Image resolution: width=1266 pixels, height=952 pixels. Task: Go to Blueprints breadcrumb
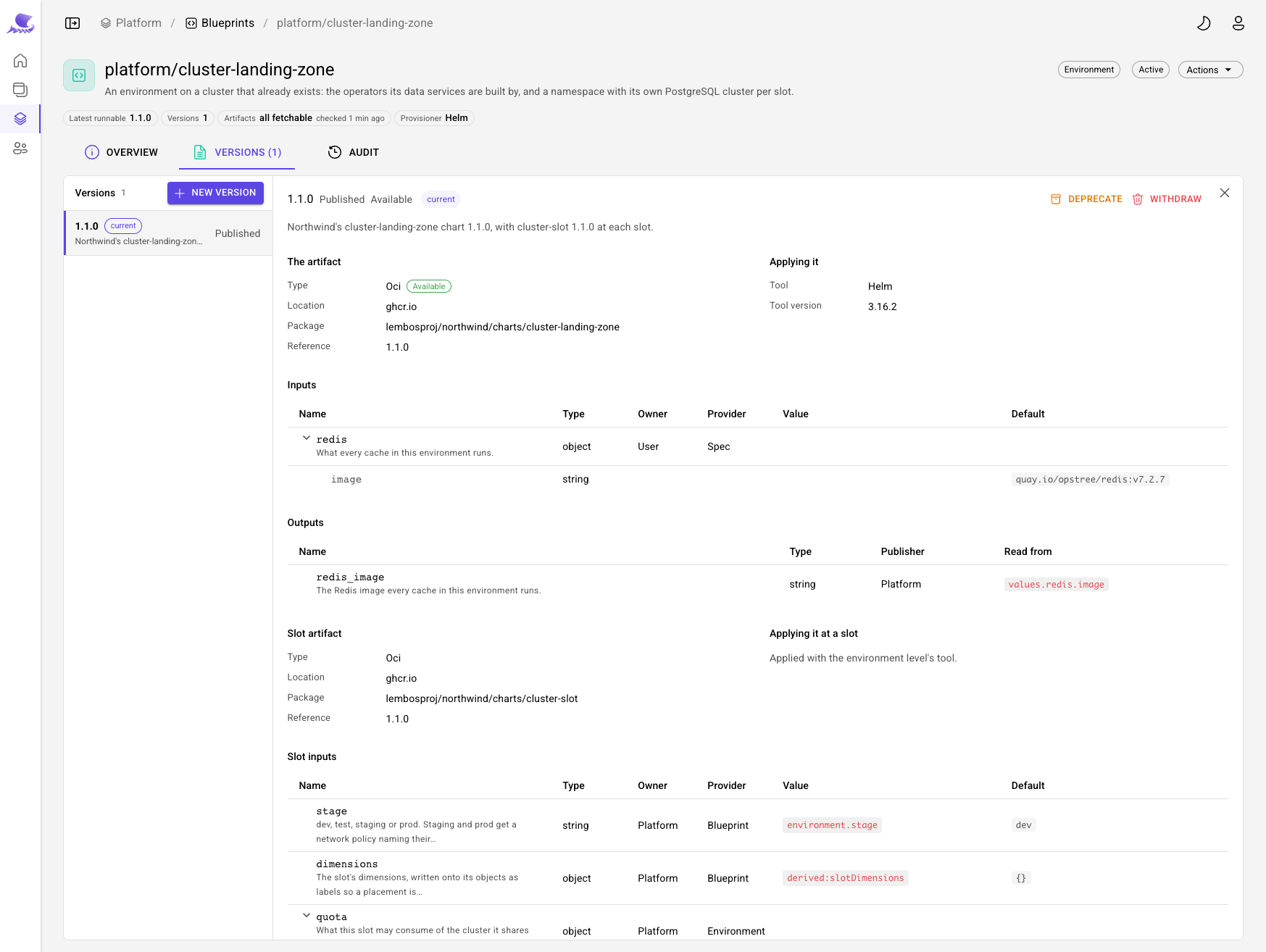click(220, 23)
